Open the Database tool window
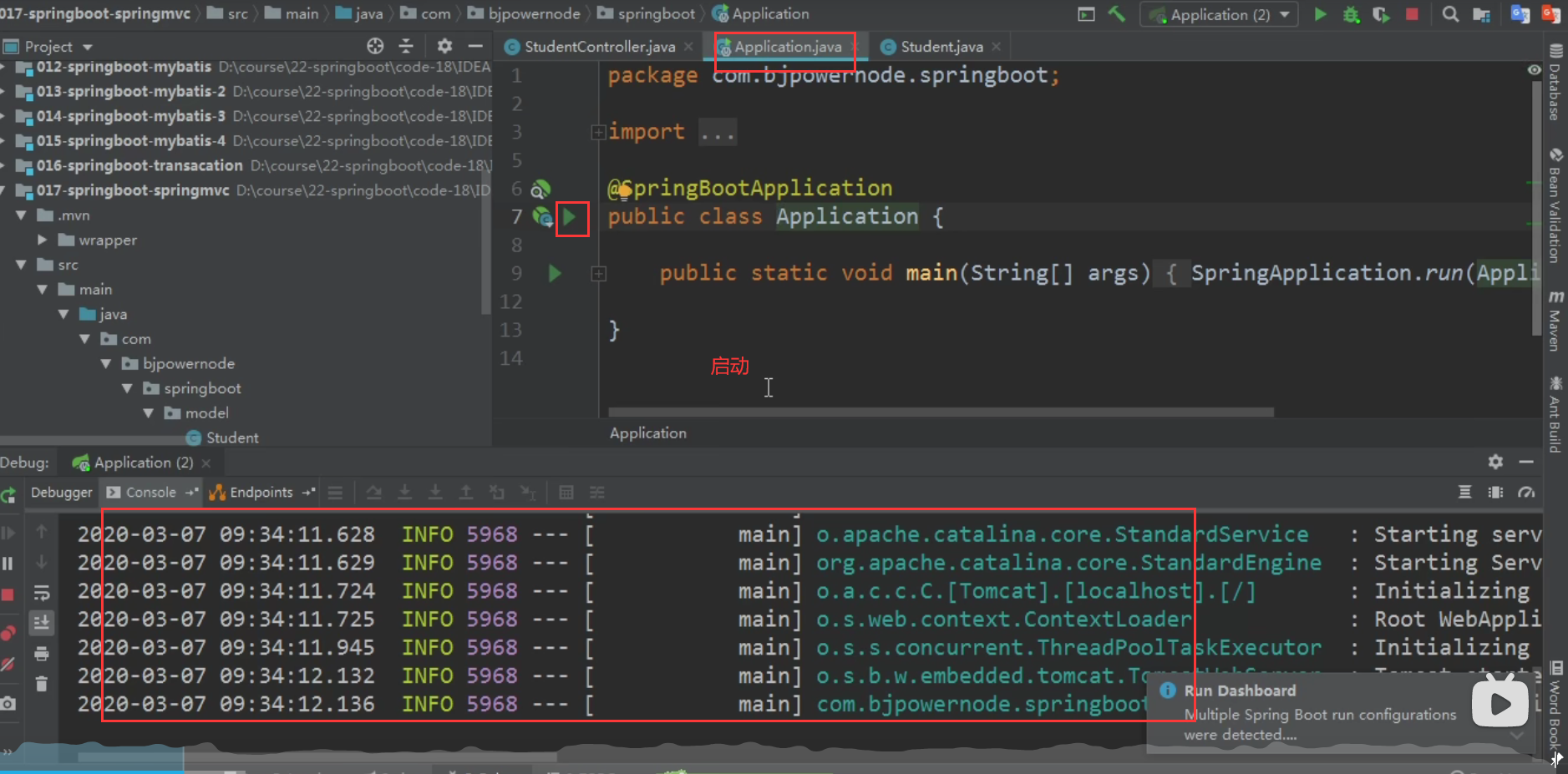This screenshot has height=774, width=1568. coord(1555,82)
